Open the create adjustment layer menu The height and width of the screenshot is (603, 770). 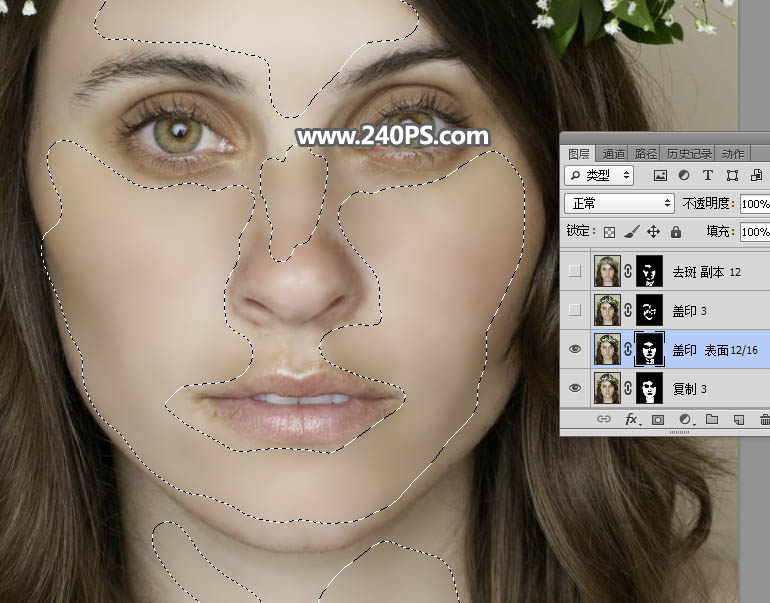coord(685,420)
